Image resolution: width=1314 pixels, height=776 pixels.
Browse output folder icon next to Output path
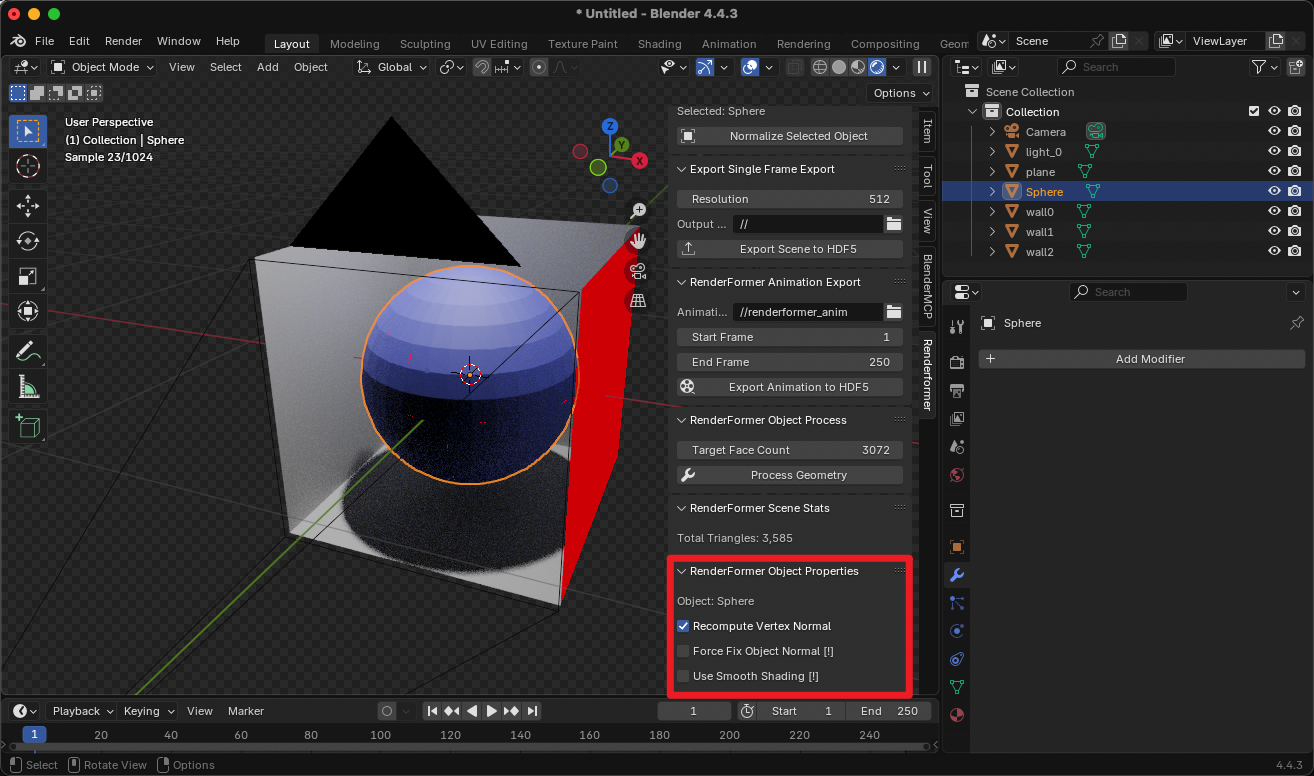(x=894, y=224)
